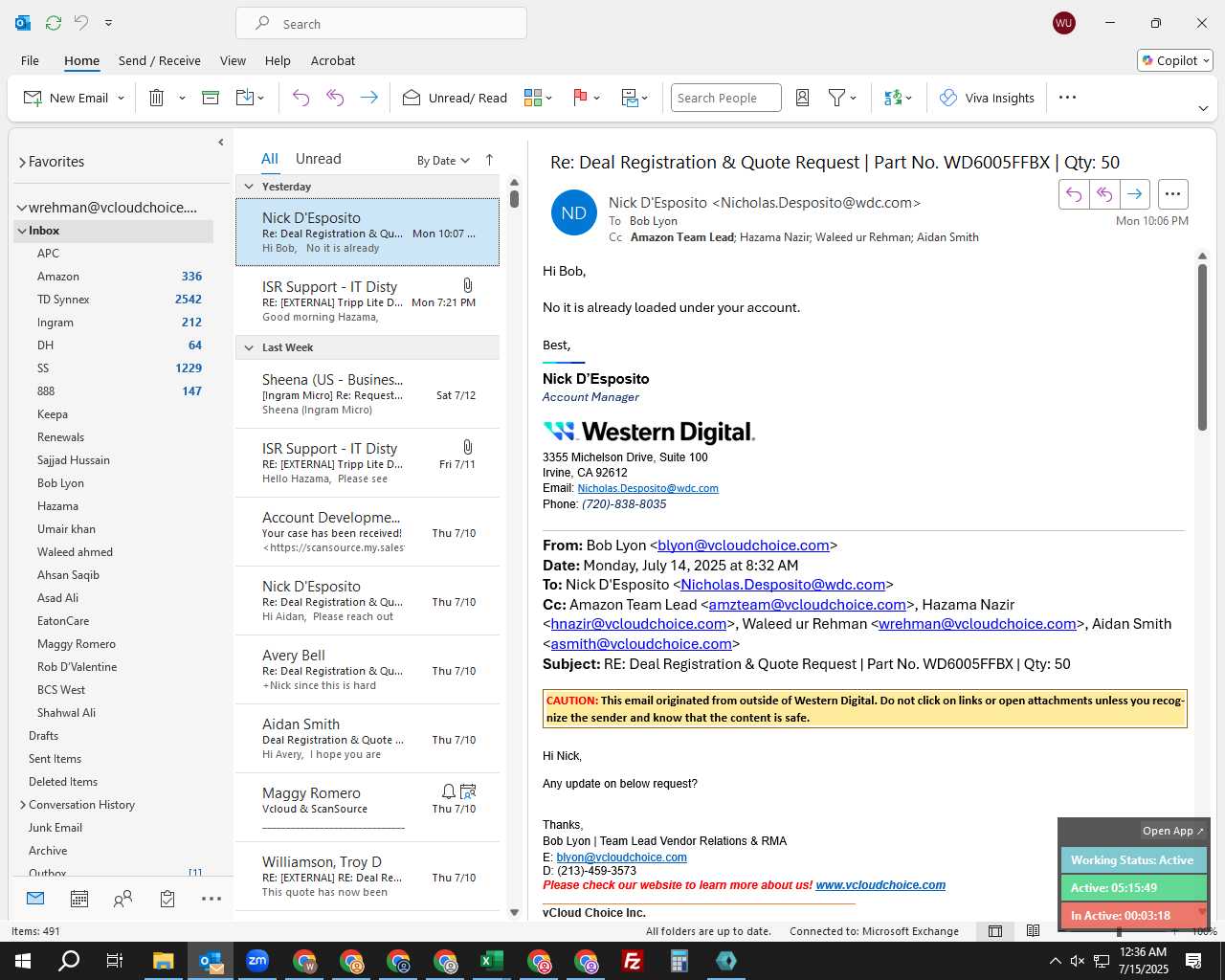Click the Nicholas.Desposito@wdc.com signature email link
Image resolution: width=1225 pixels, height=980 pixels.
point(648,488)
